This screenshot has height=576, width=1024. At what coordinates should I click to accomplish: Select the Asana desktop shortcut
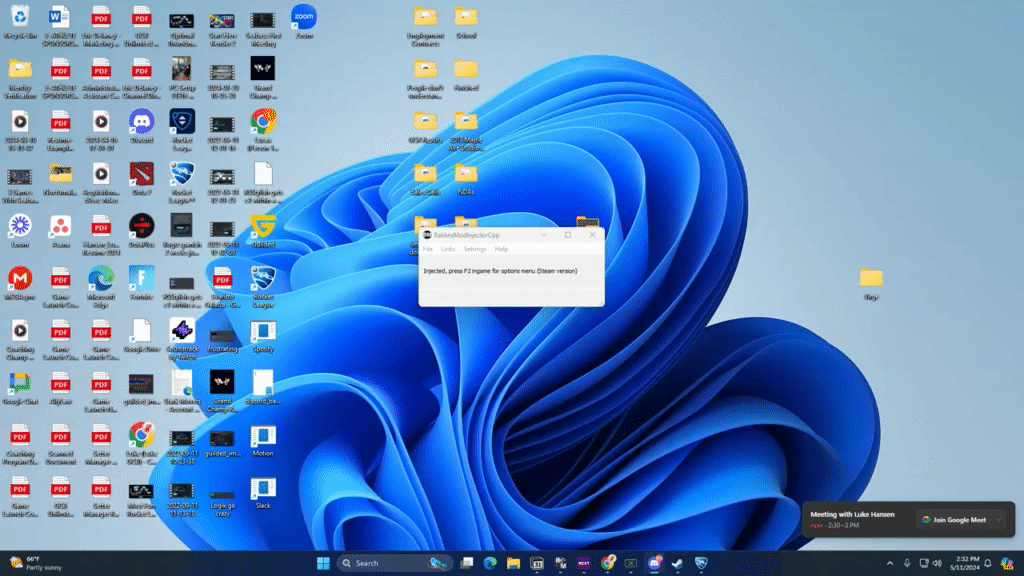coord(61,231)
